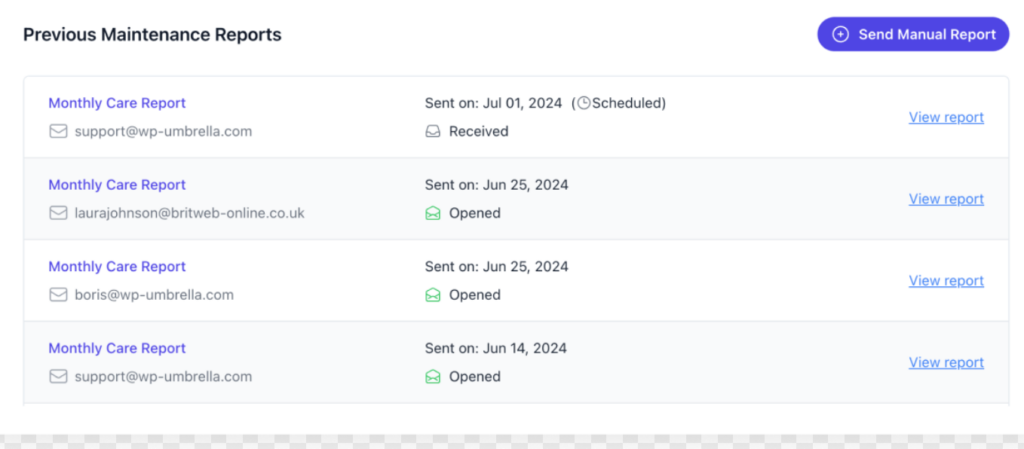Open View report for Jun 14 report
This screenshot has width=1024, height=449.
[946, 363]
